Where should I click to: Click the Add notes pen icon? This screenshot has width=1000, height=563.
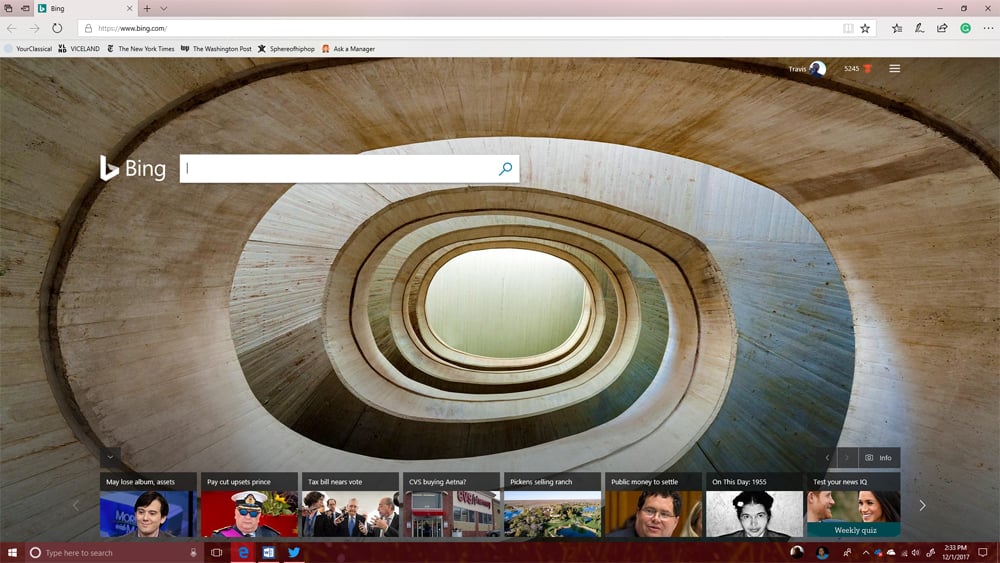(919, 28)
